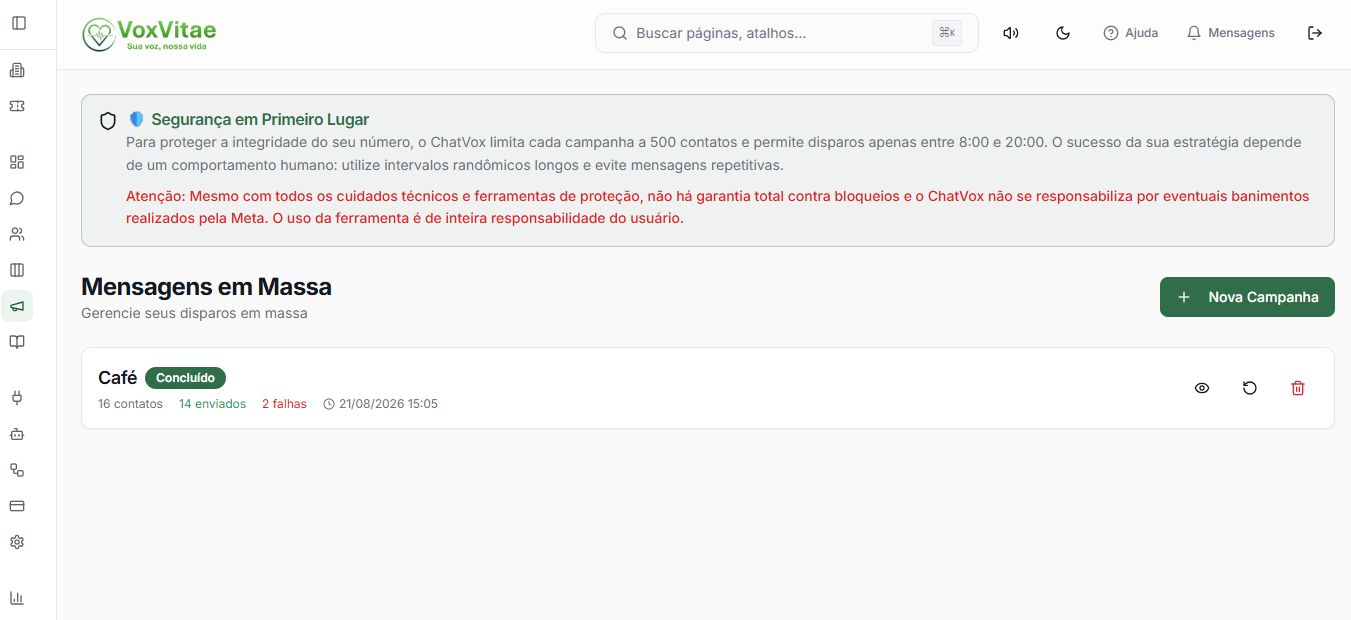
Task: Click the ⌘K shortcut badge
Action: click(x=947, y=33)
